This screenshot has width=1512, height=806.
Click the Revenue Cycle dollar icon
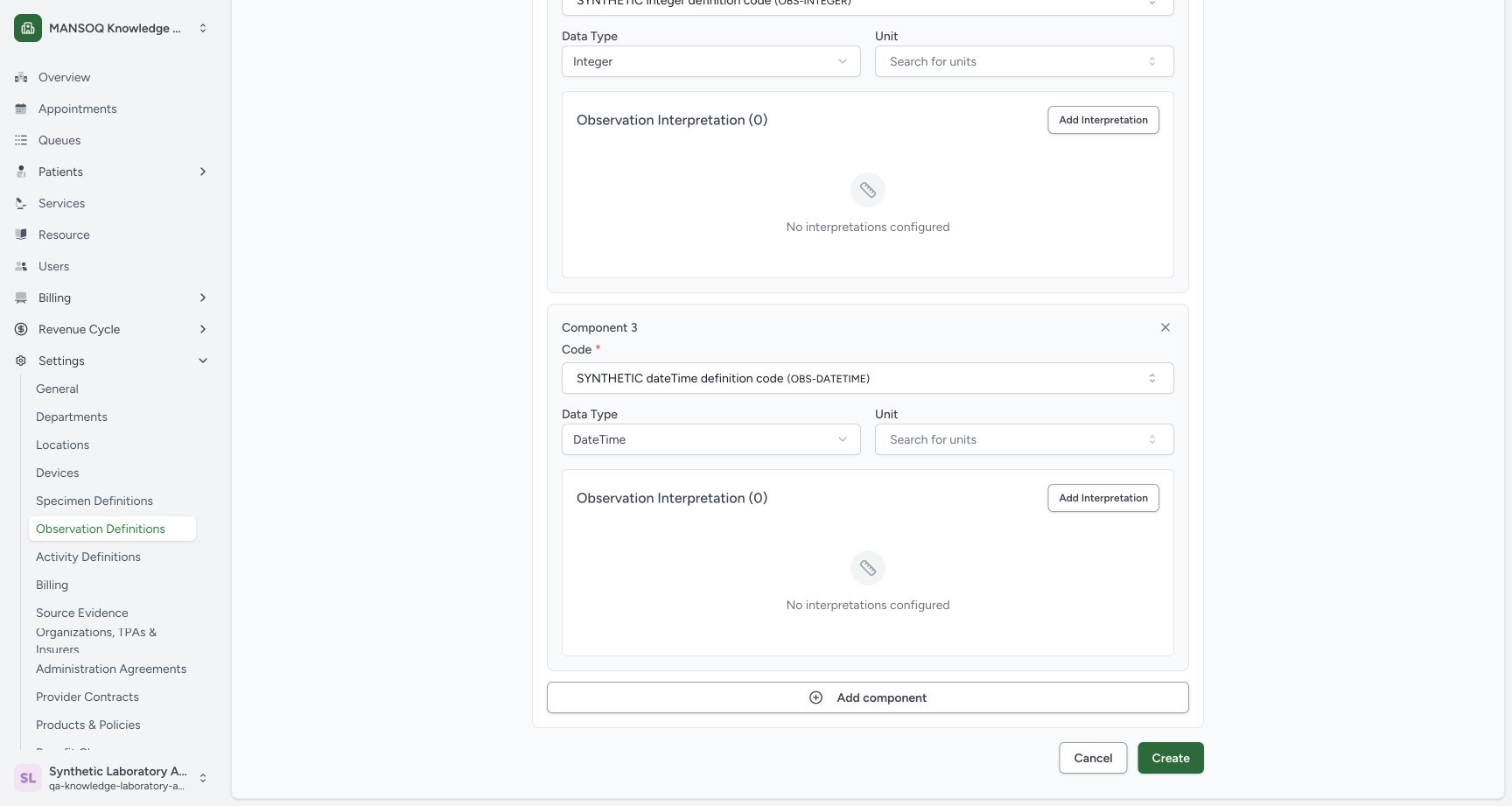21,329
